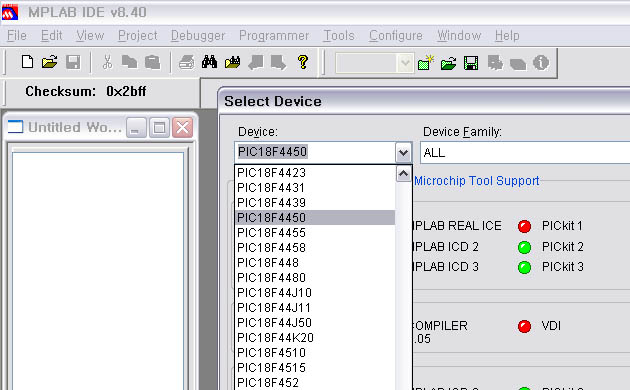Select PIC18F4439 from the list
Image resolution: width=630 pixels, height=390 pixels.
(x=315, y=202)
